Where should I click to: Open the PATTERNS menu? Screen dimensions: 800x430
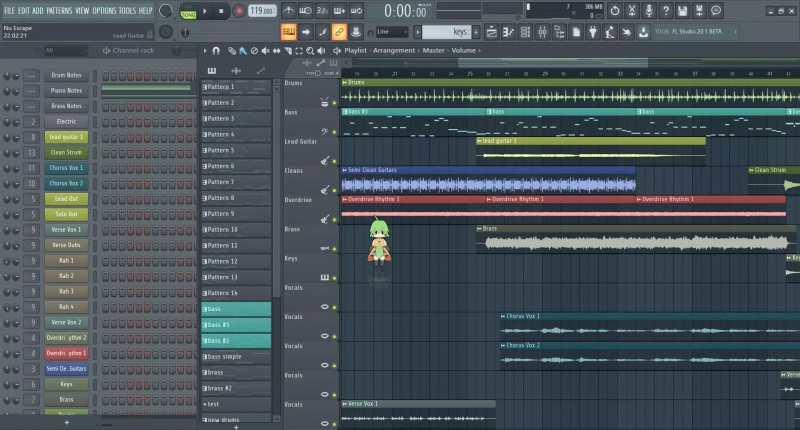(x=60, y=10)
